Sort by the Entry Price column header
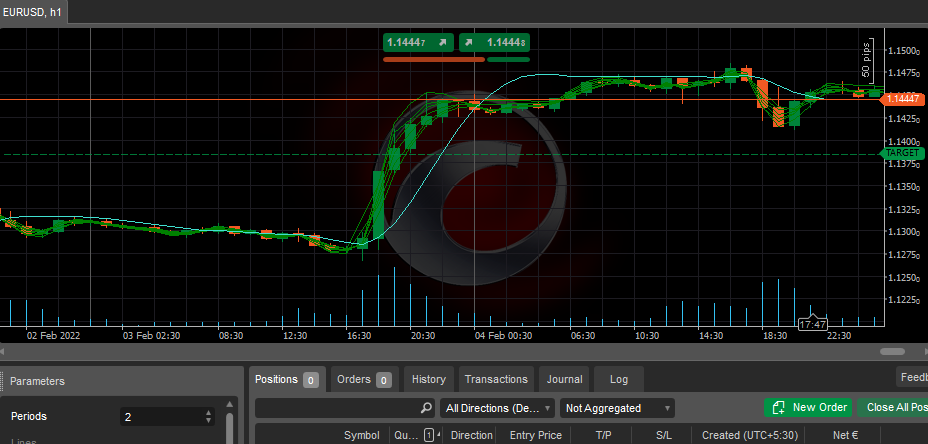The height and width of the screenshot is (444, 928). tap(536, 435)
